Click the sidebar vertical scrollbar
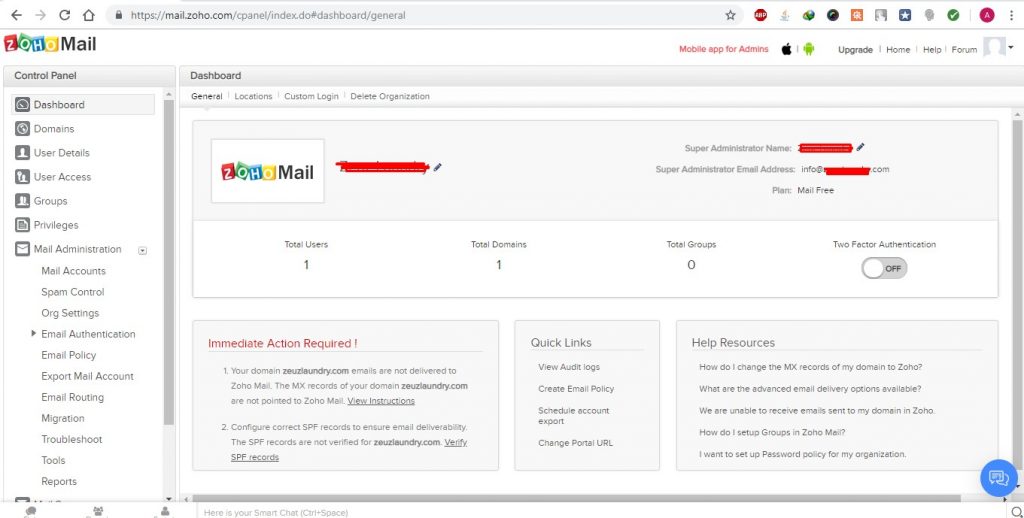Screen dimensions: 1024x518 [168, 261]
